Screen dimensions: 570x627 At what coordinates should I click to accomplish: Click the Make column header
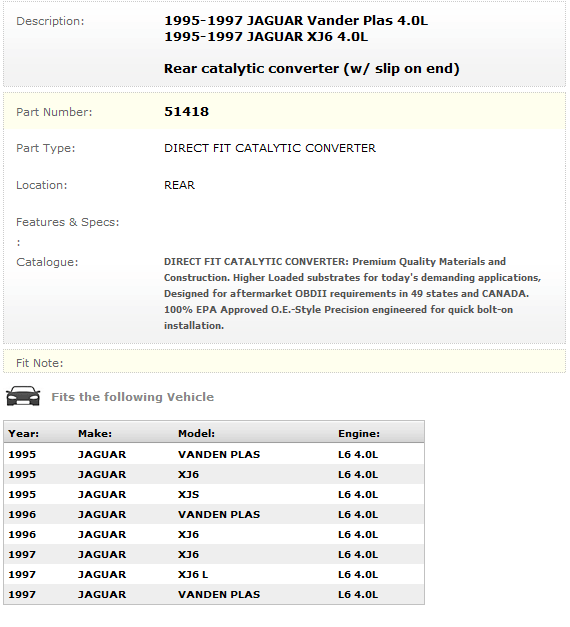coord(95,433)
